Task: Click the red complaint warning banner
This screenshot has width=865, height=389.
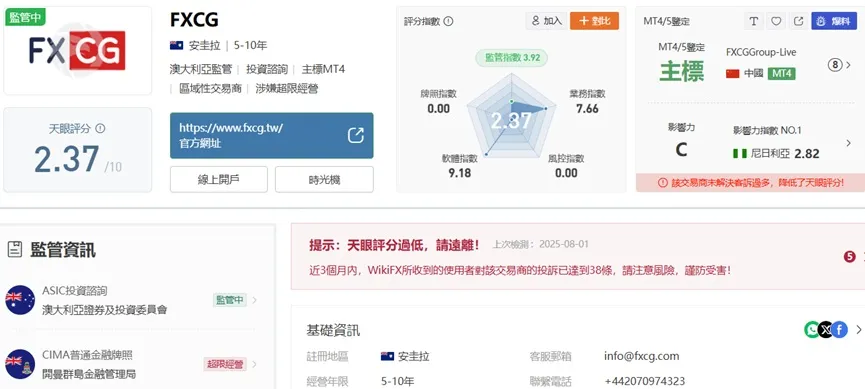Action: pos(750,183)
